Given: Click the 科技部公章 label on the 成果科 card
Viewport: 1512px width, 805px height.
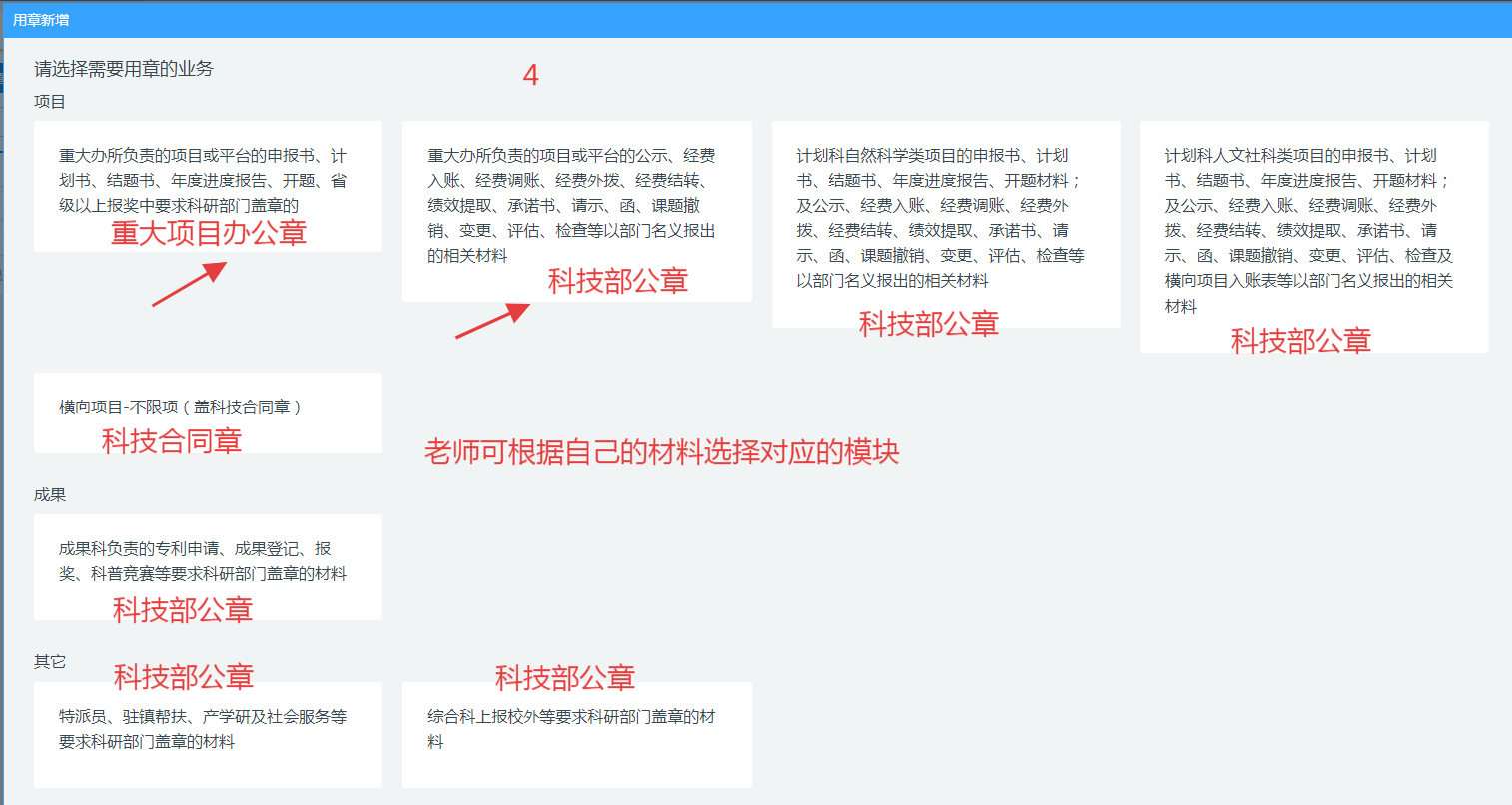Looking at the screenshot, I should (183, 610).
